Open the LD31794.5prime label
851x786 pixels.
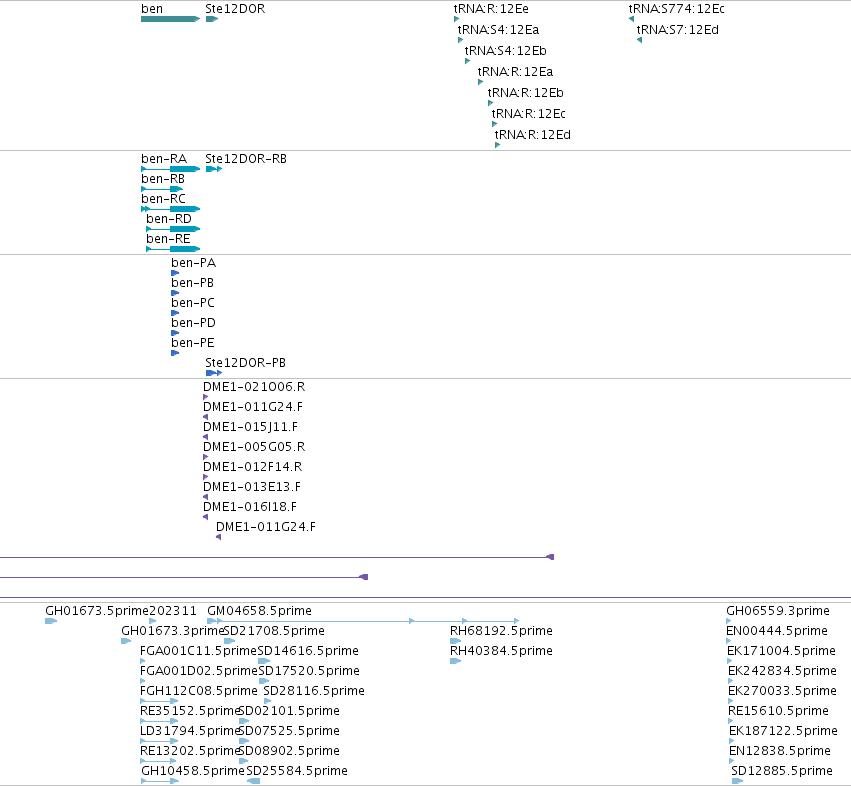point(189,731)
